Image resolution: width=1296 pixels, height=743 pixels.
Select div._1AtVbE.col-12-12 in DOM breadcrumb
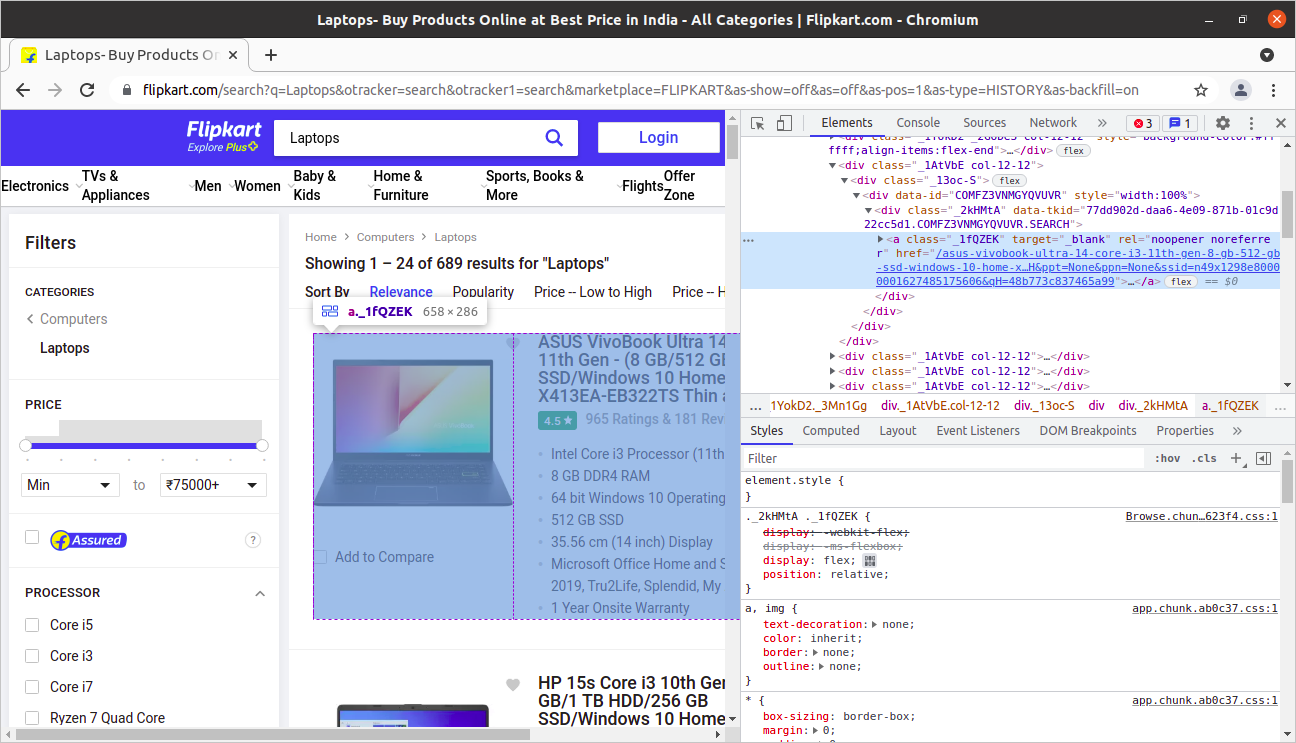click(x=940, y=405)
